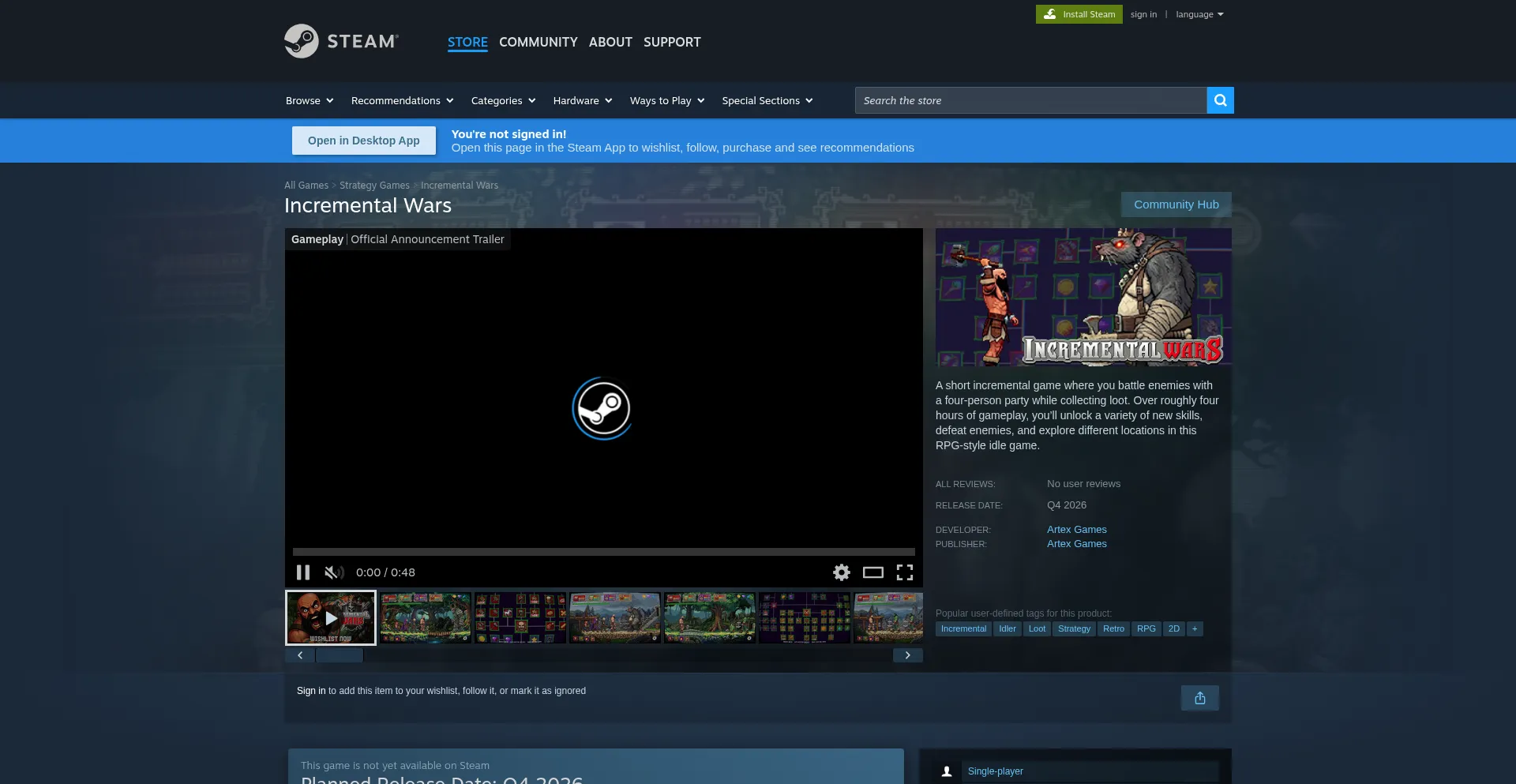The image size is (1516, 784).
Task: Select Official Announcement Trailer tab
Action: pos(427,239)
